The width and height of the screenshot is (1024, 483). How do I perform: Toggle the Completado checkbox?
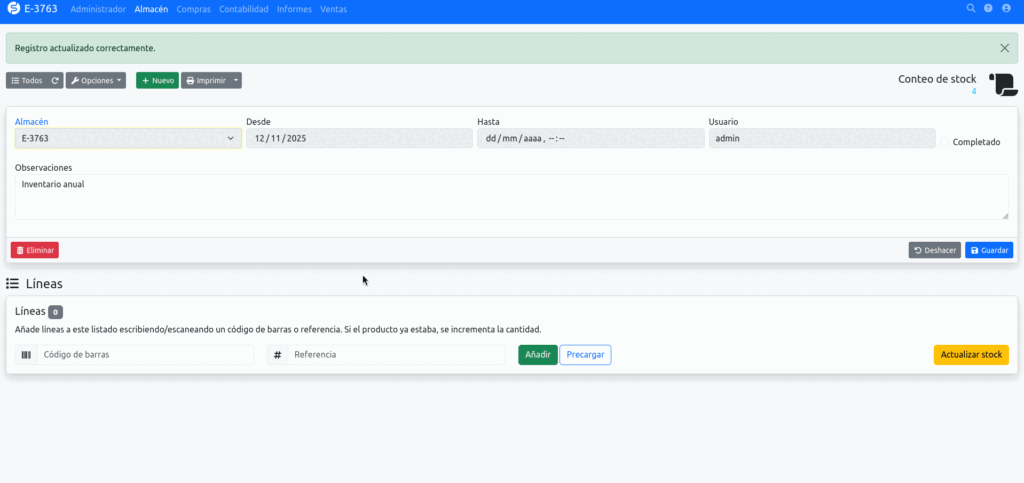click(945, 142)
